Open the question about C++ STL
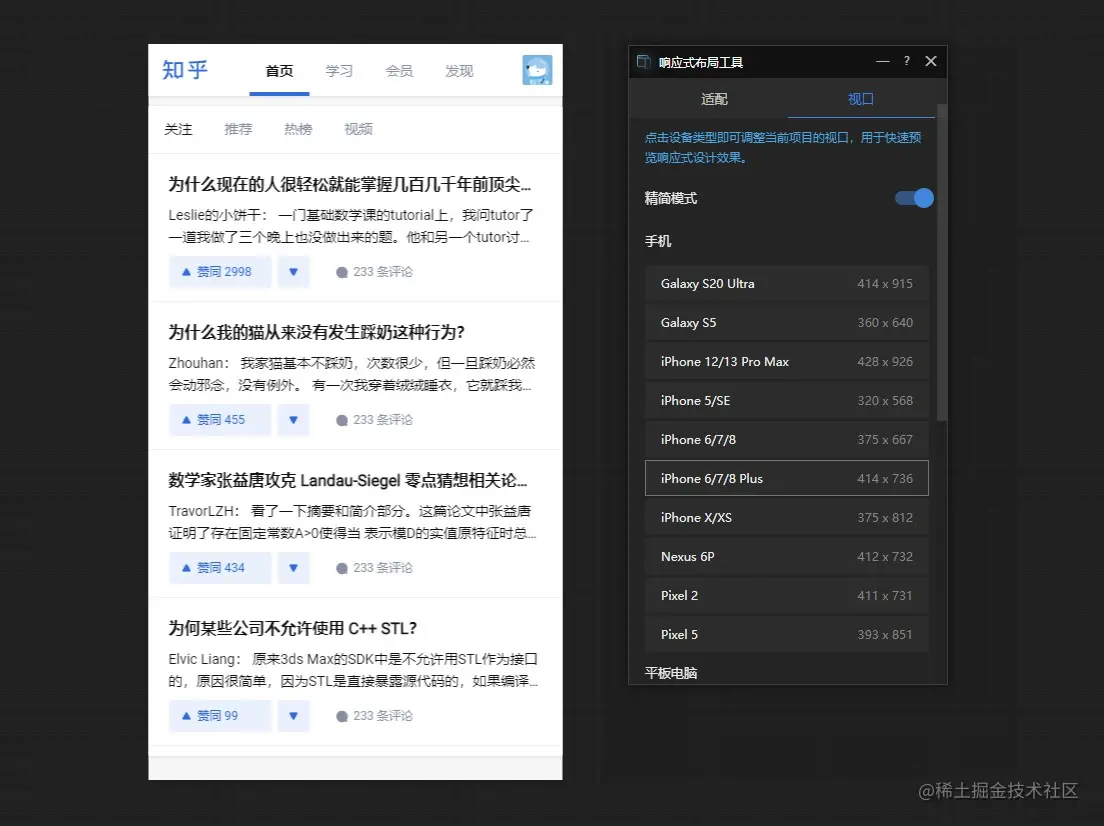The height and width of the screenshot is (826, 1104). pyautogui.click(x=292, y=628)
